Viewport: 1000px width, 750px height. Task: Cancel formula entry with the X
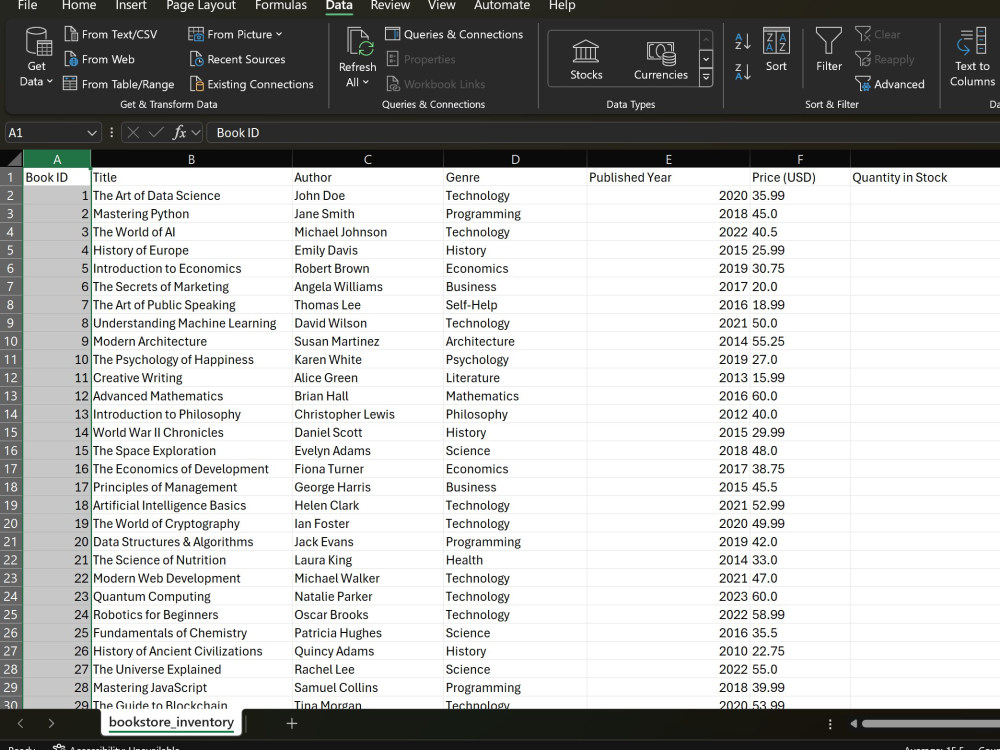click(133, 133)
